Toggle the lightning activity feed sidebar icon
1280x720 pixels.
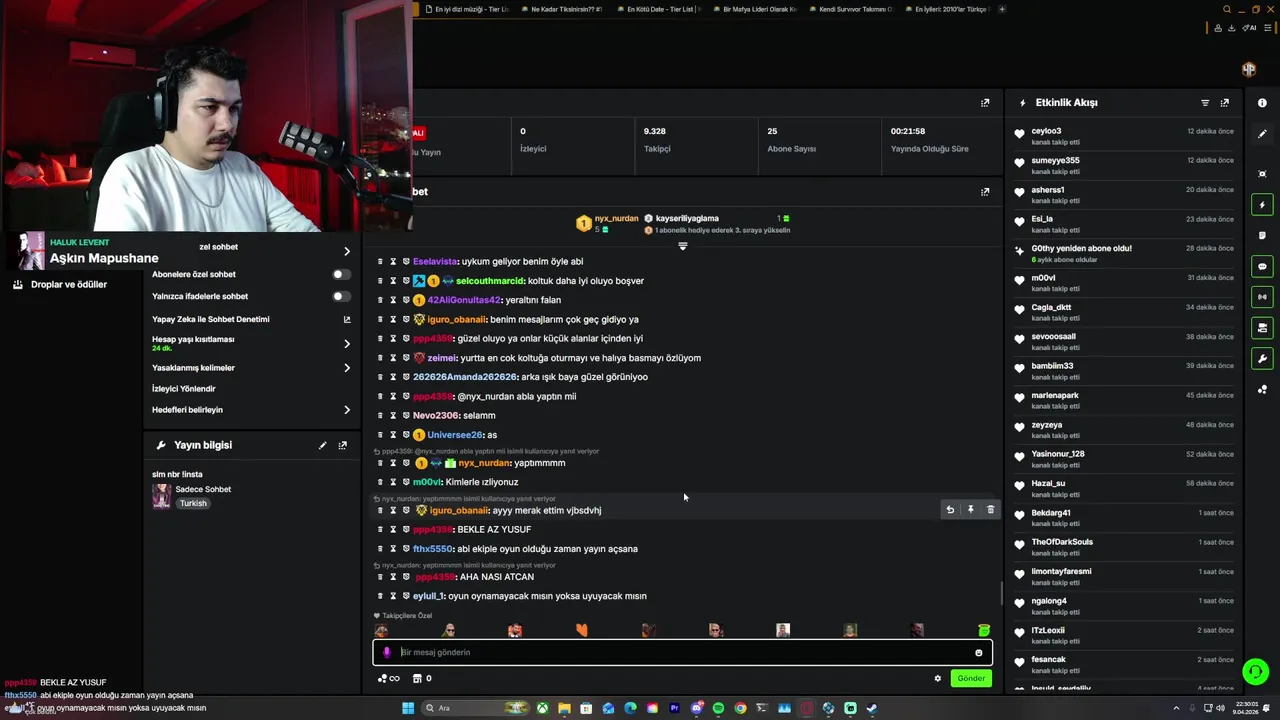(x=1262, y=205)
